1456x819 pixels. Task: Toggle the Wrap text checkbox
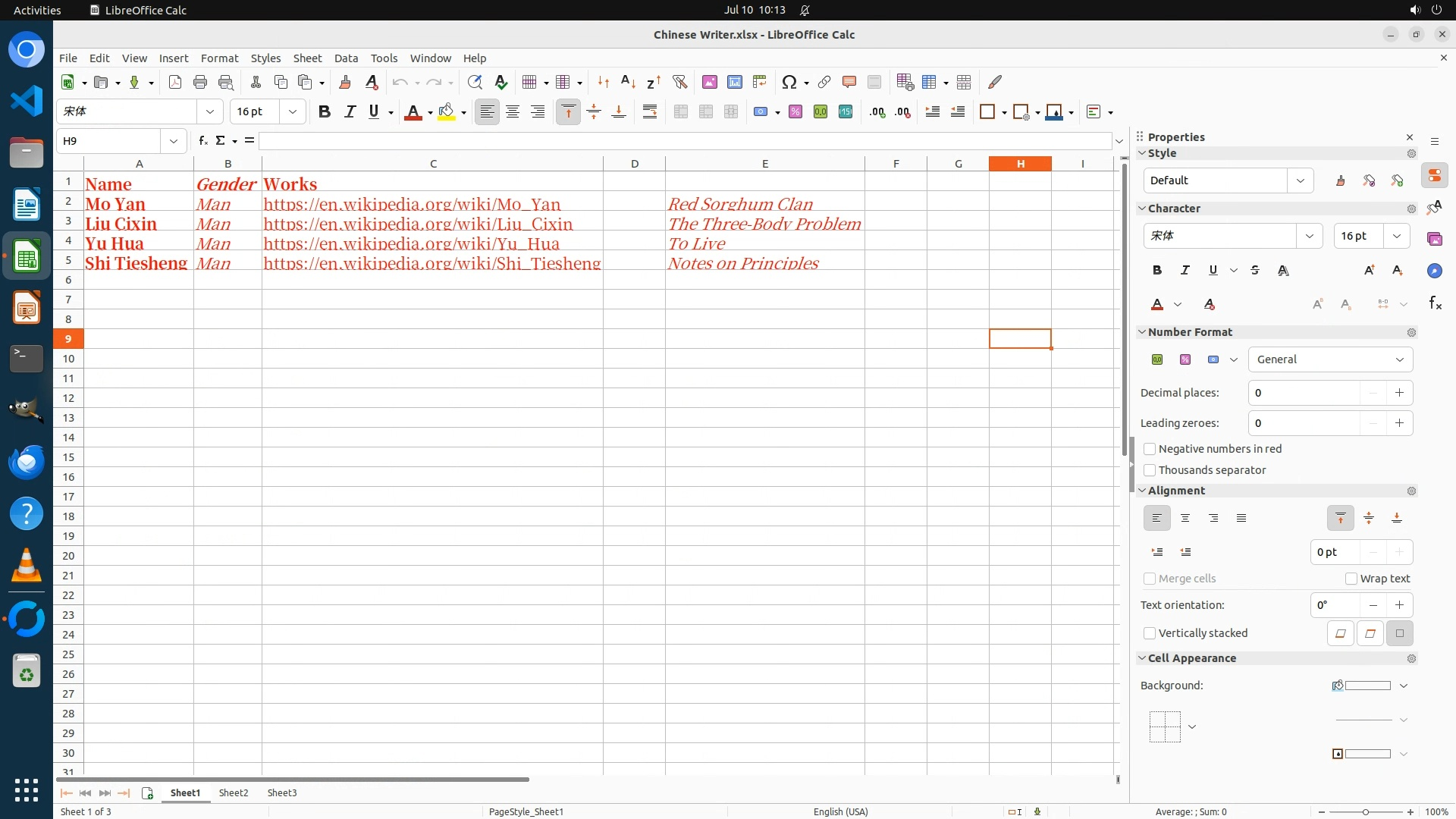tap(1351, 579)
